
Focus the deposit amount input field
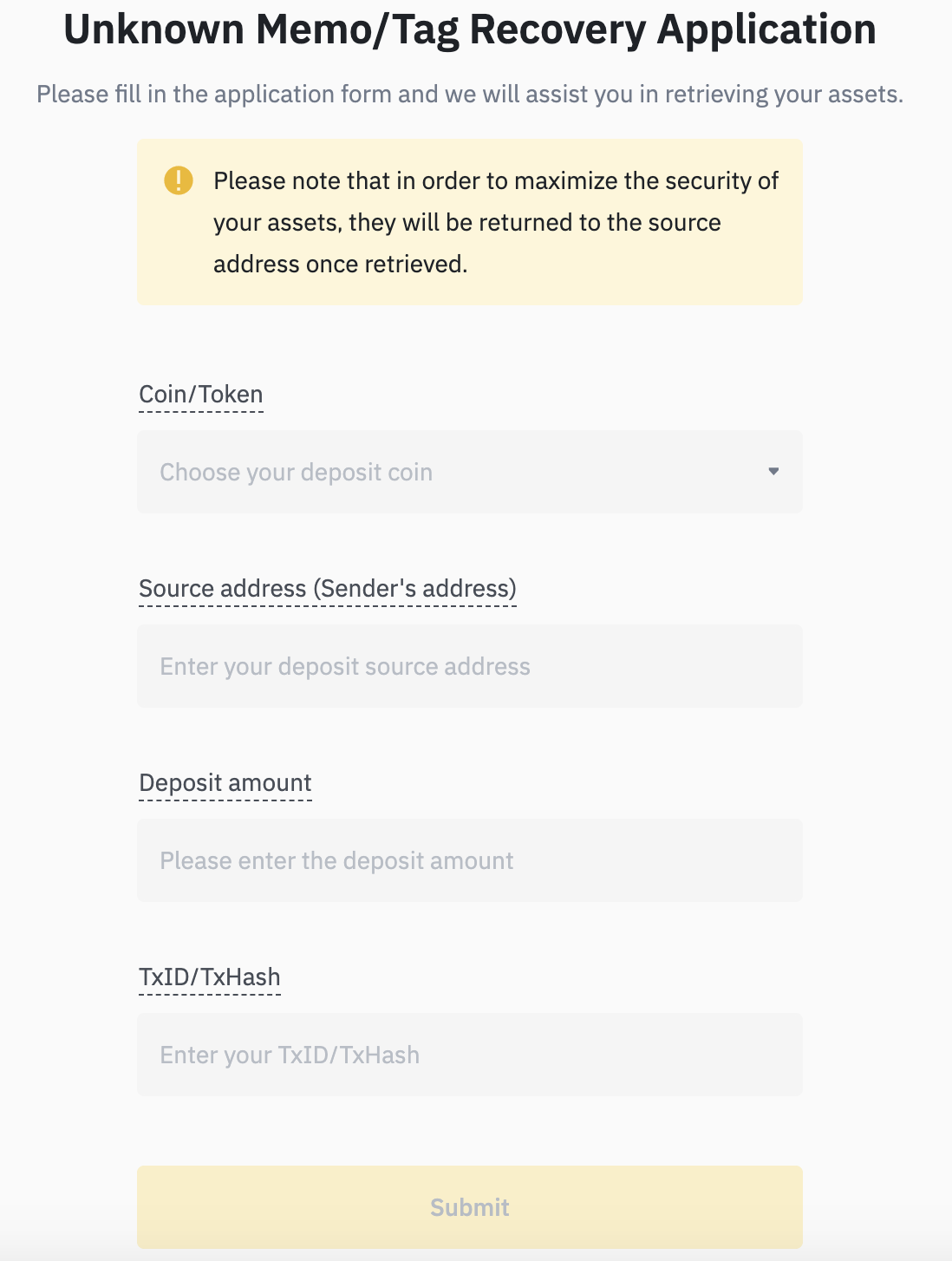pyautogui.click(x=469, y=860)
